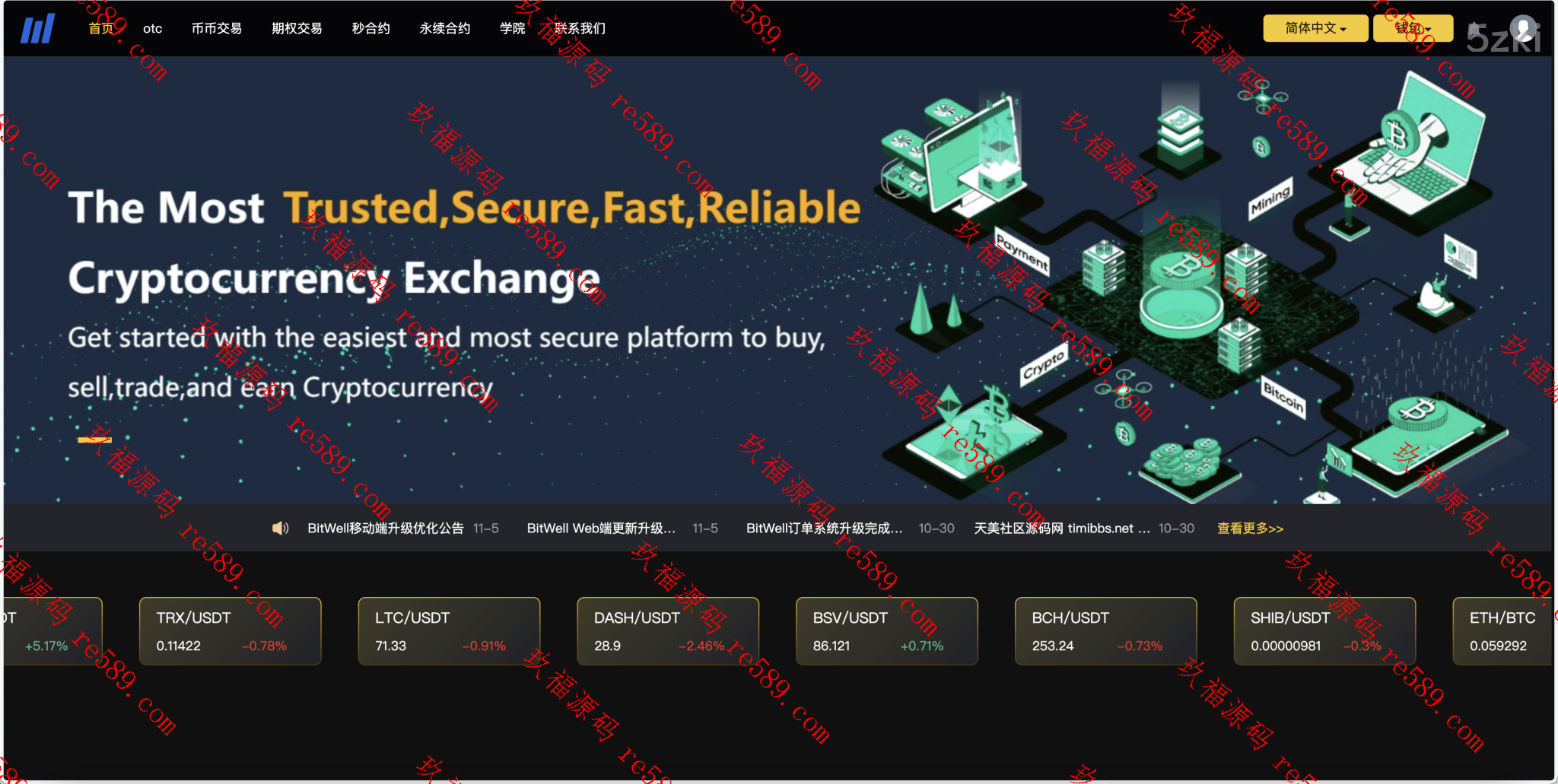Select the TRX/USDT market card
The image size is (1558, 784).
[230, 631]
